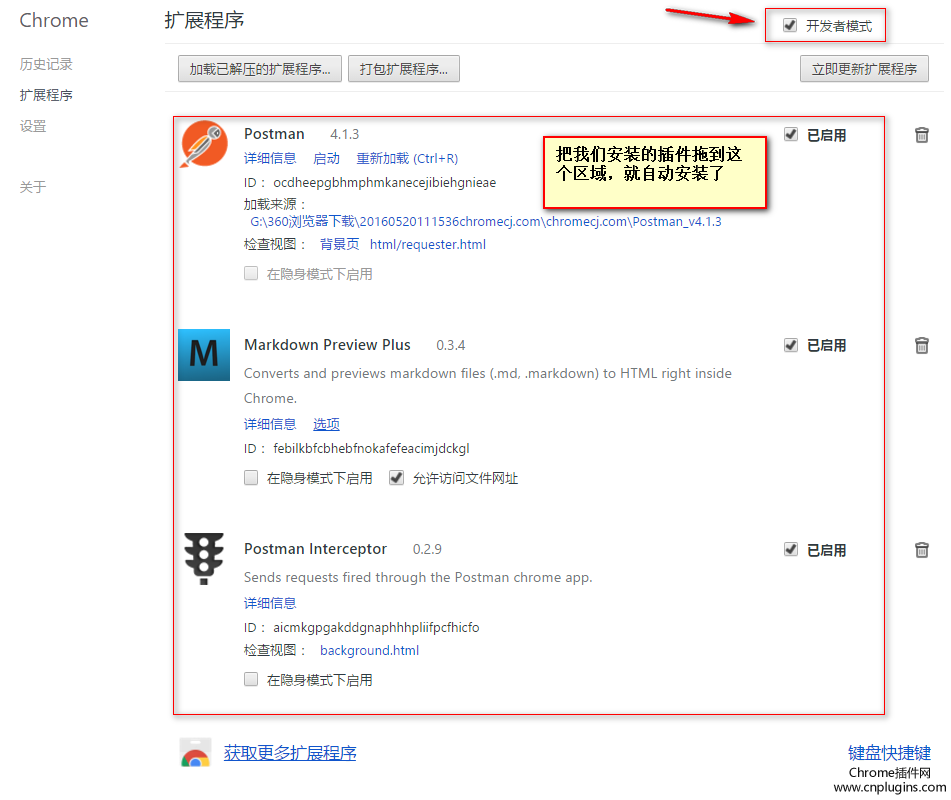Viewport: 951px width, 800px height.
Task: Click the Postman Interceptor traffic light icon
Action: point(204,558)
